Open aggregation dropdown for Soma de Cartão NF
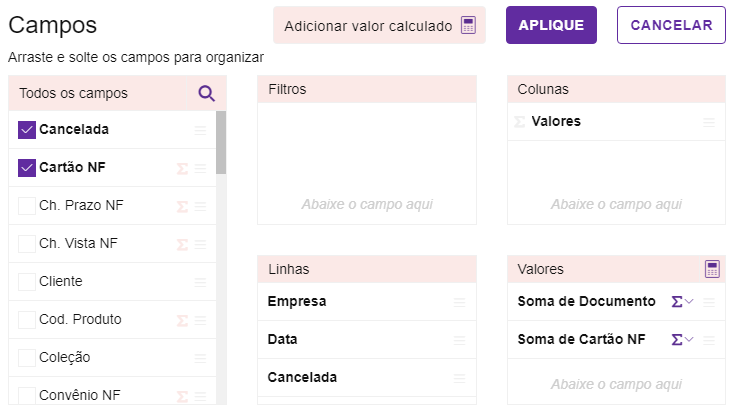 click(682, 340)
